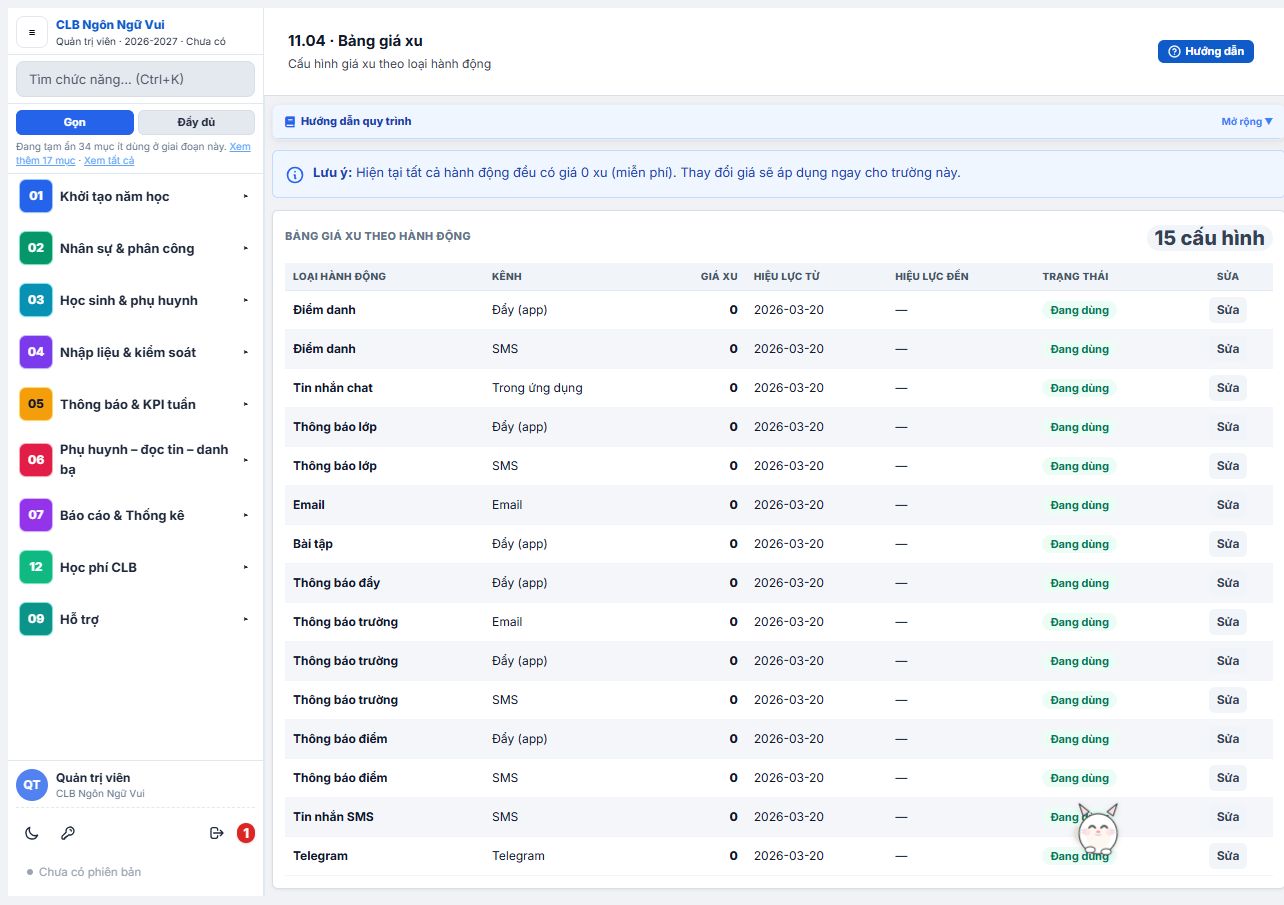
Task: Open the hamburger menu button
Action: (32, 32)
